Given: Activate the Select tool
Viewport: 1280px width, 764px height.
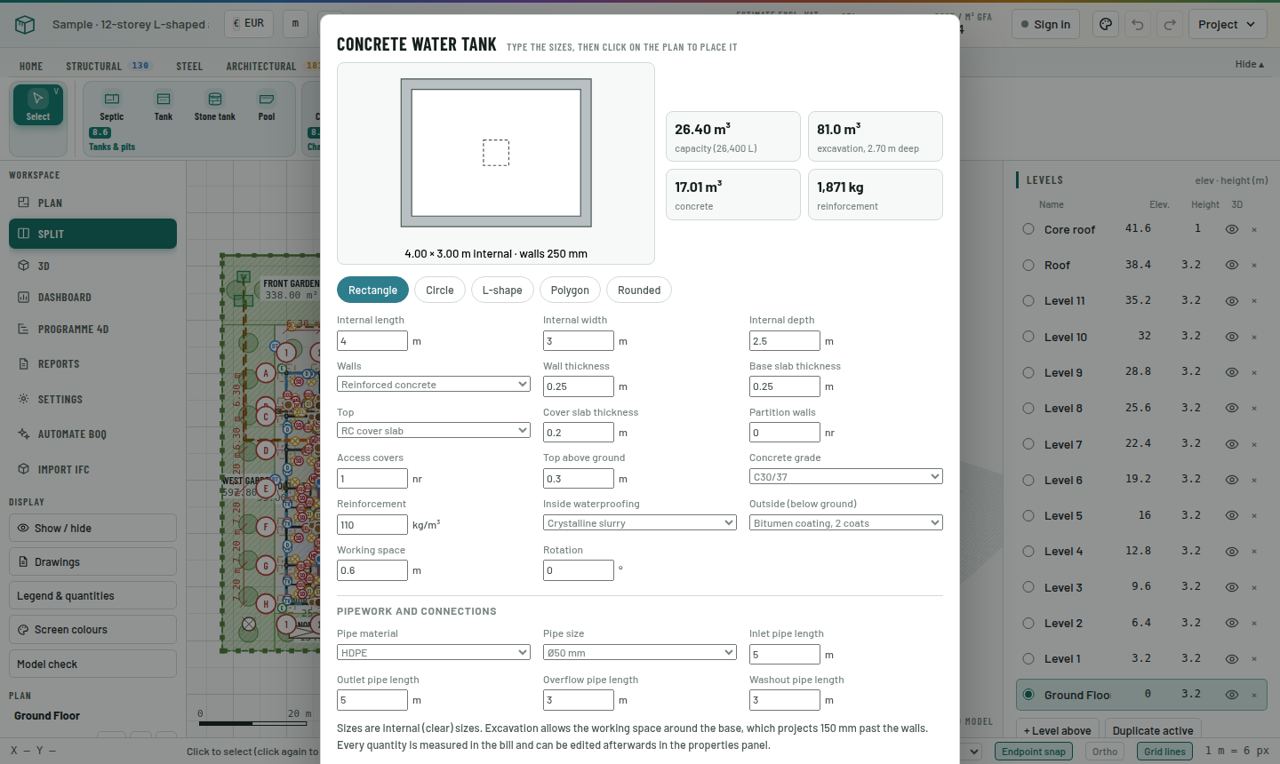Looking at the screenshot, I should [38, 105].
